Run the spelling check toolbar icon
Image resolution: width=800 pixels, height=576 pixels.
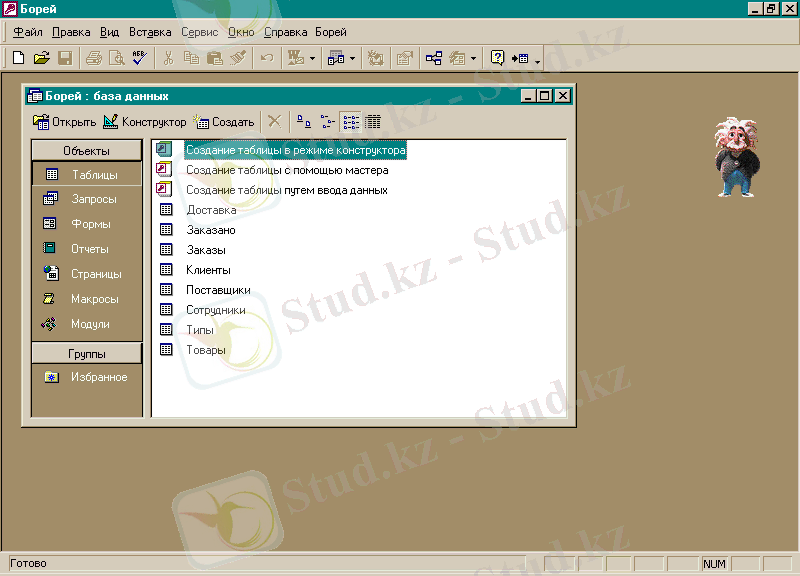pos(140,59)
